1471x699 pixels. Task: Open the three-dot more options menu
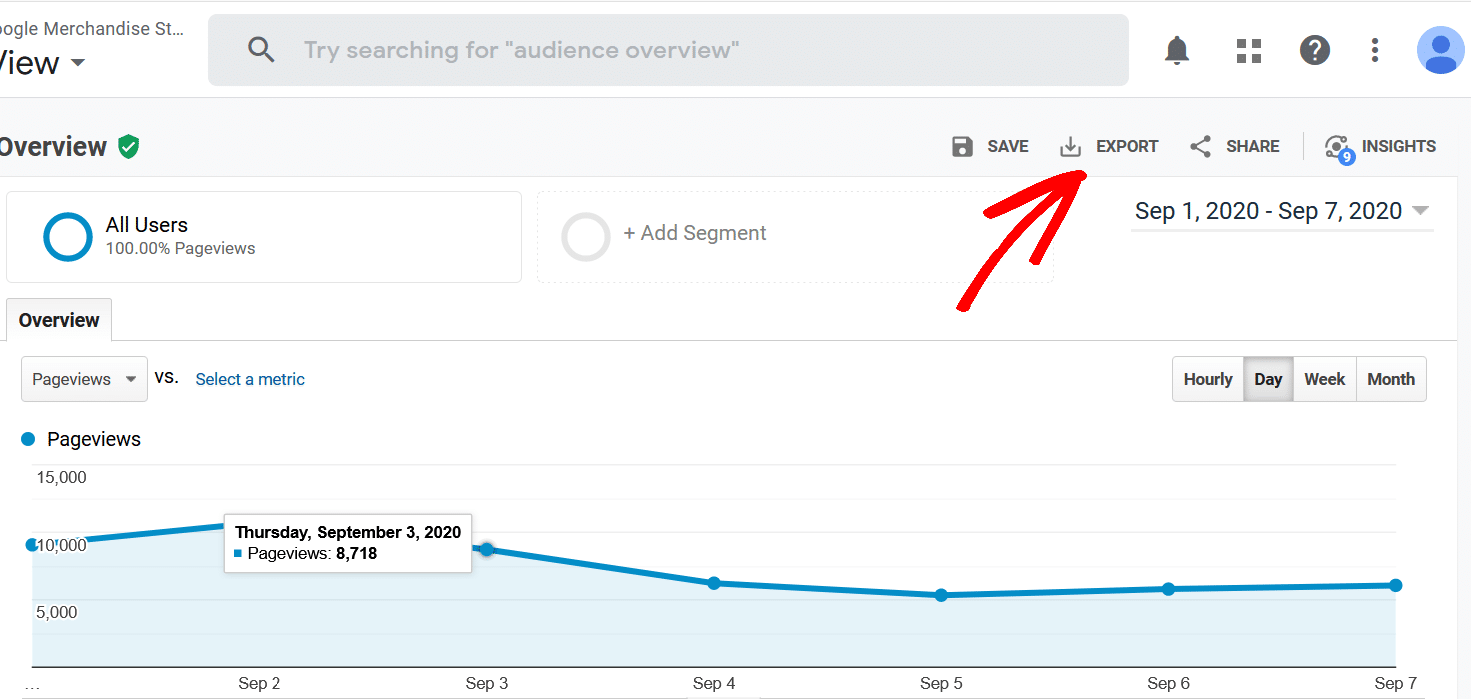1375,50
